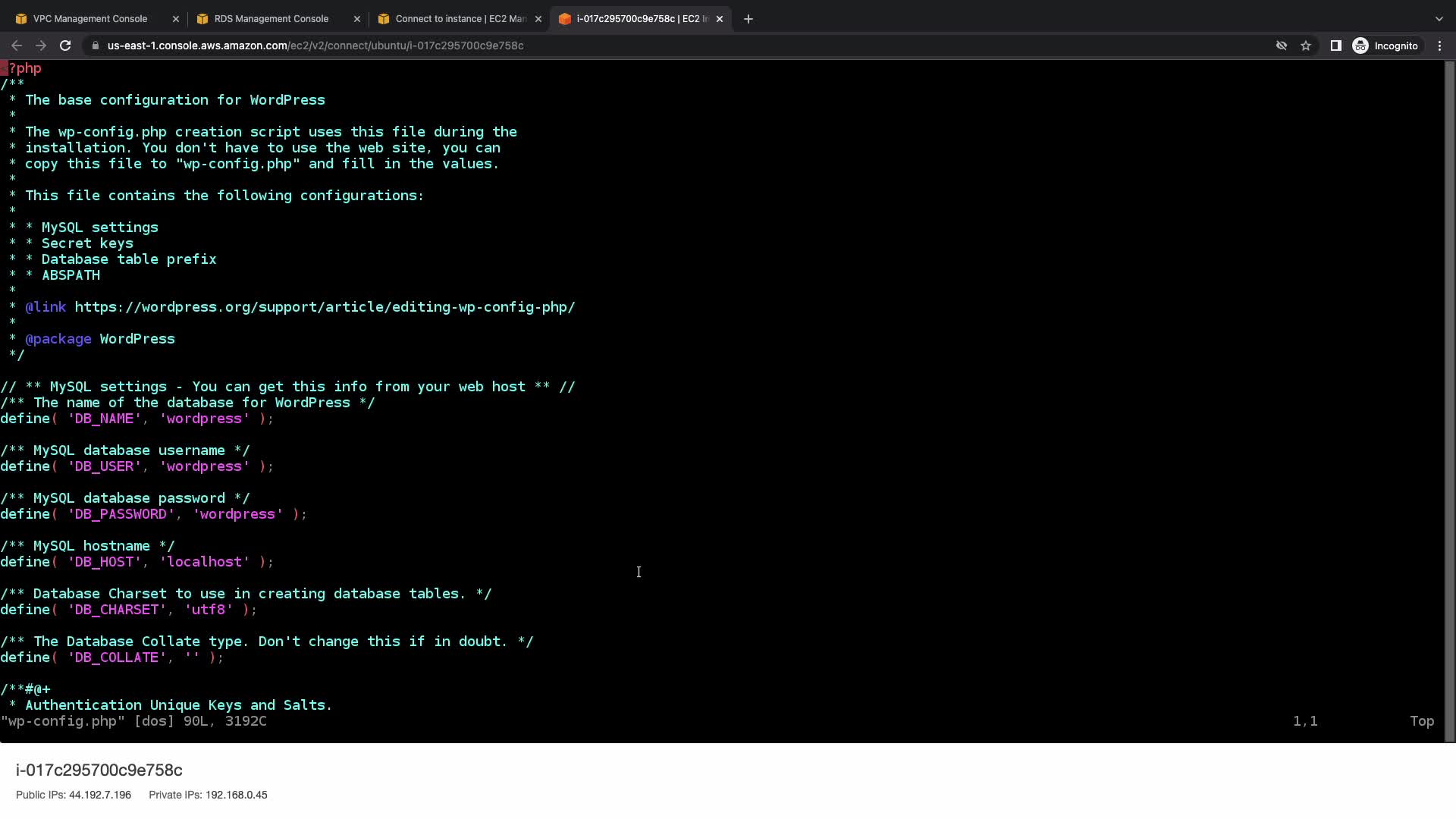Viewport: 1456px width, 819px height.
Task: Open a new browser tab
Action: point(748,19)
